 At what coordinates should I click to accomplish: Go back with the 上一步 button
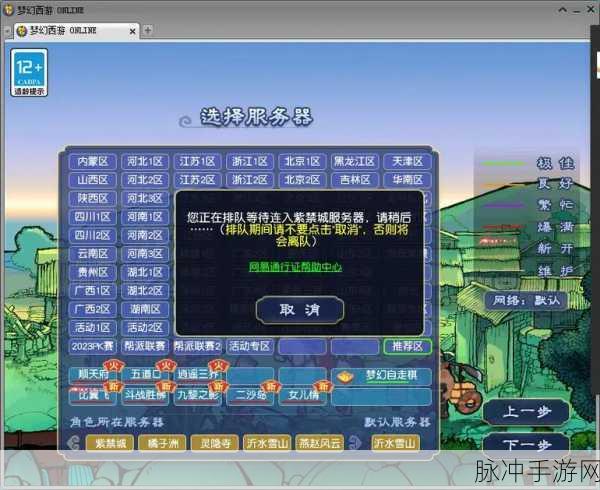pos(527,412)
